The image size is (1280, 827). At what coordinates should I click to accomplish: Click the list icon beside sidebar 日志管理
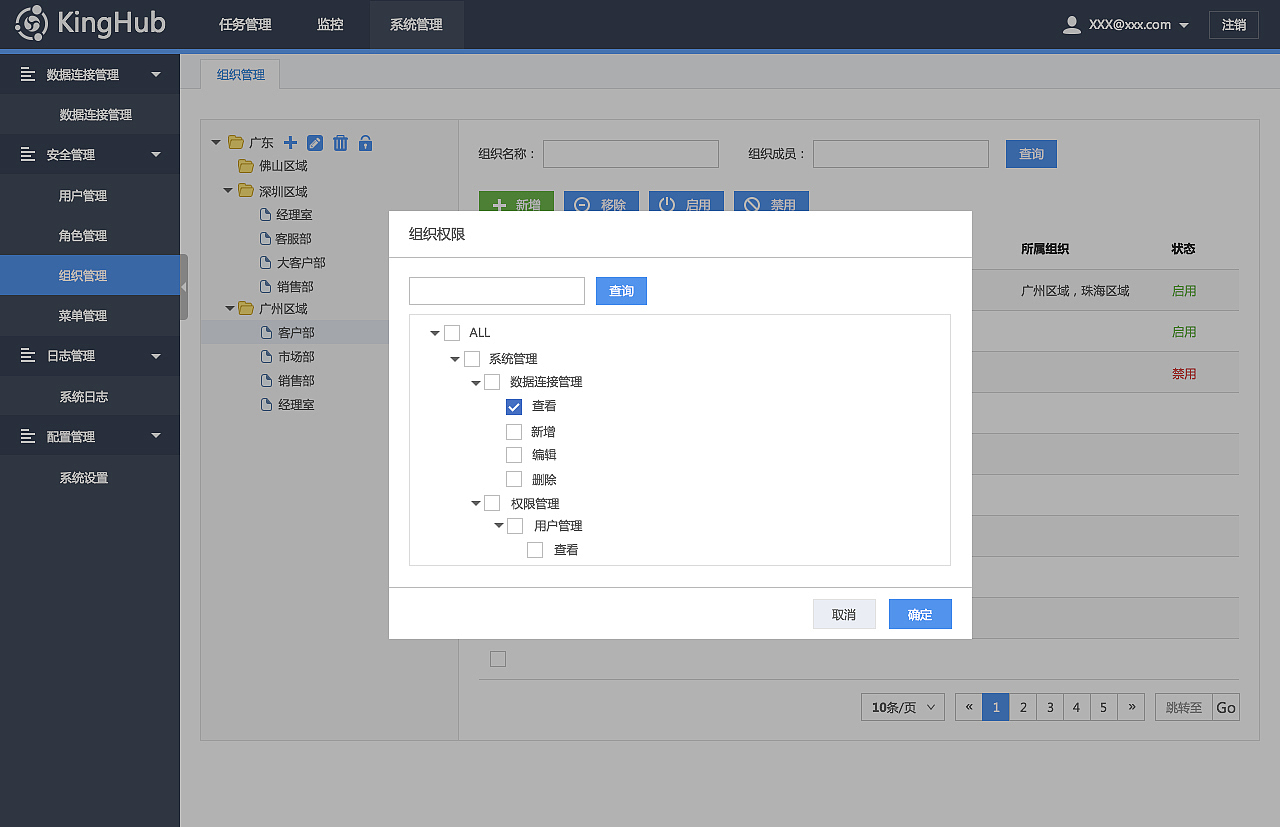28,356
